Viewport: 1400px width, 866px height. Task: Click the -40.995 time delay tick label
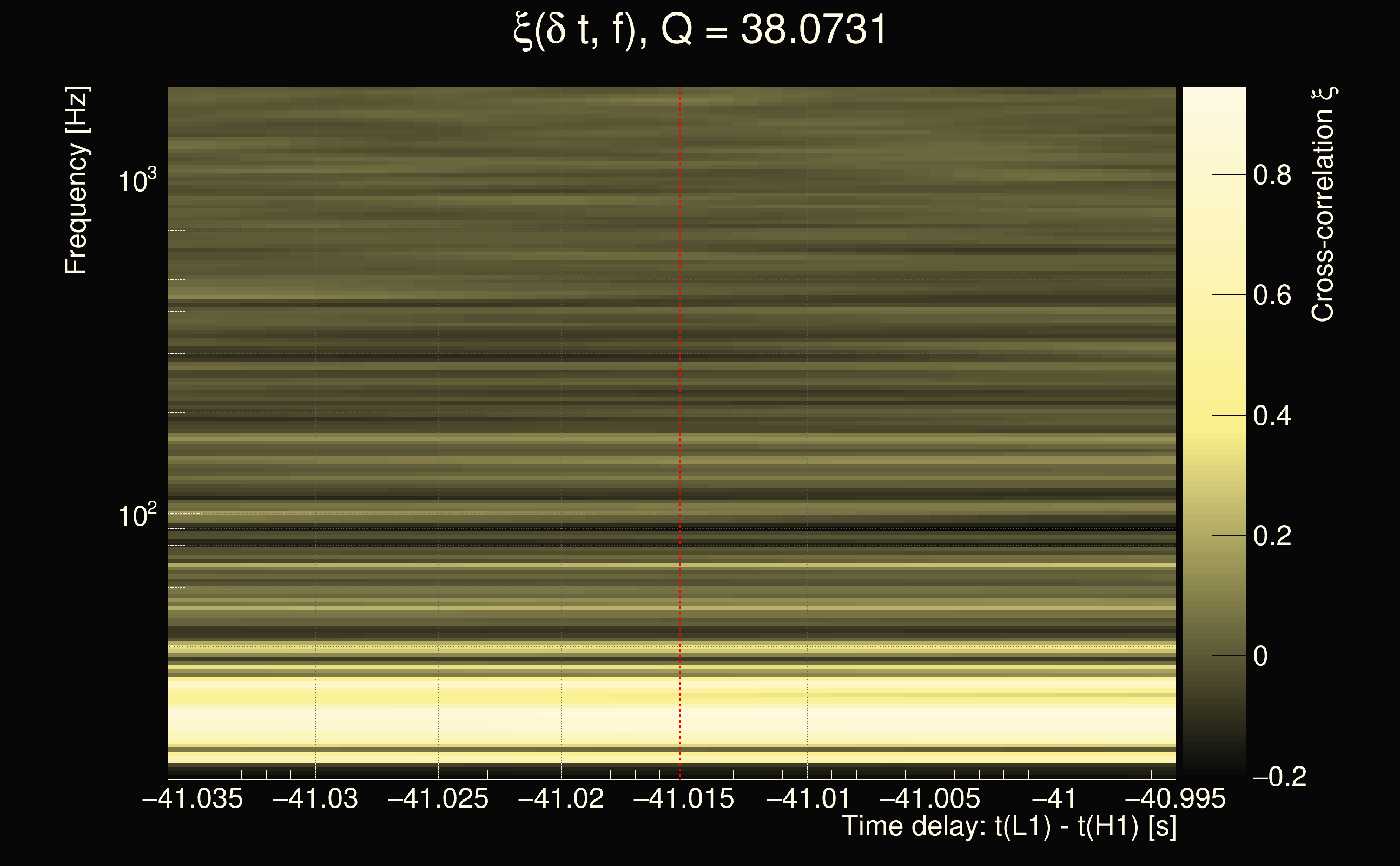pyautogui.click(x=1174, y=798)
